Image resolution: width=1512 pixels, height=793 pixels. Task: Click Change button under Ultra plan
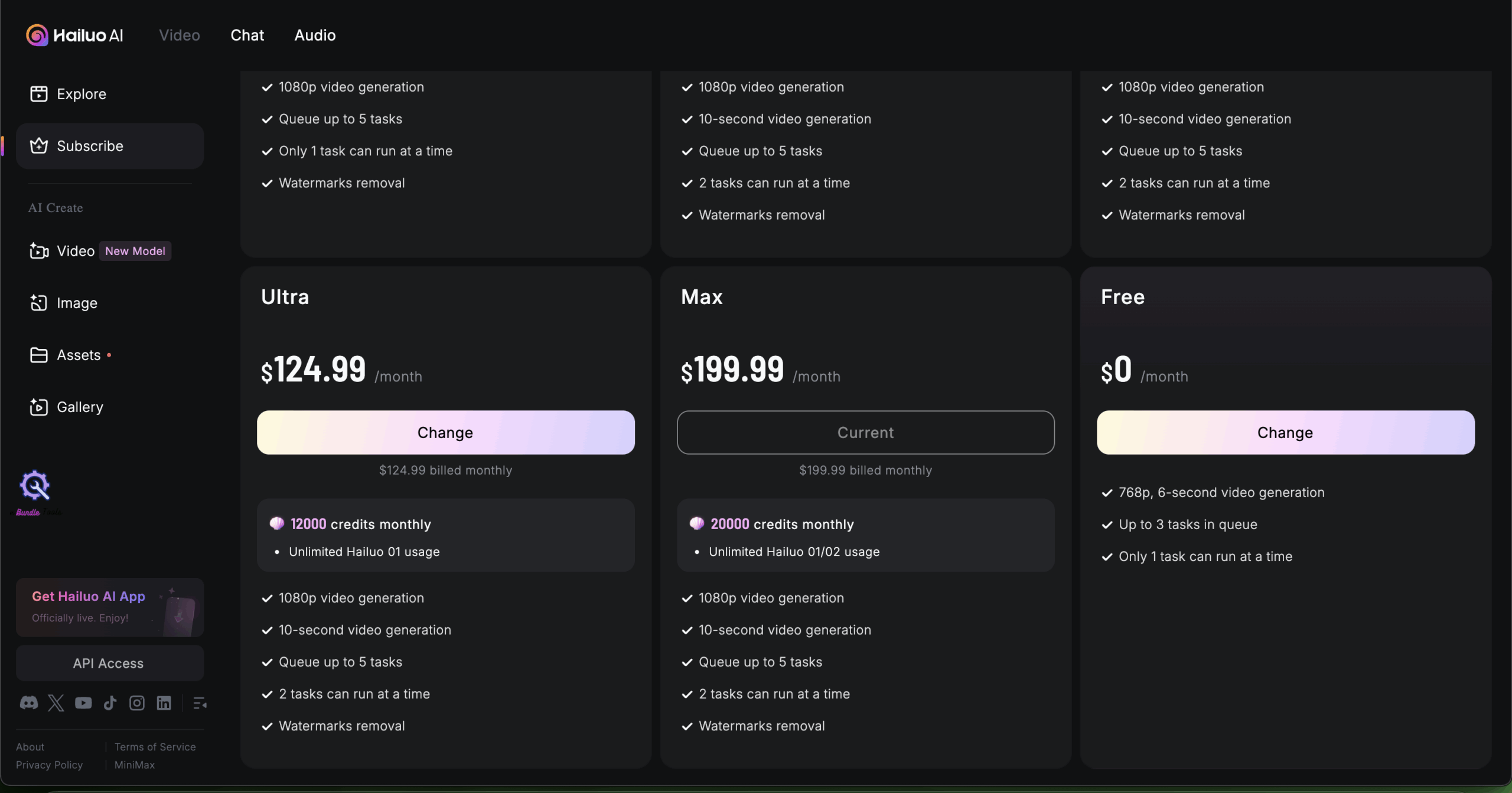coord(445,432)
